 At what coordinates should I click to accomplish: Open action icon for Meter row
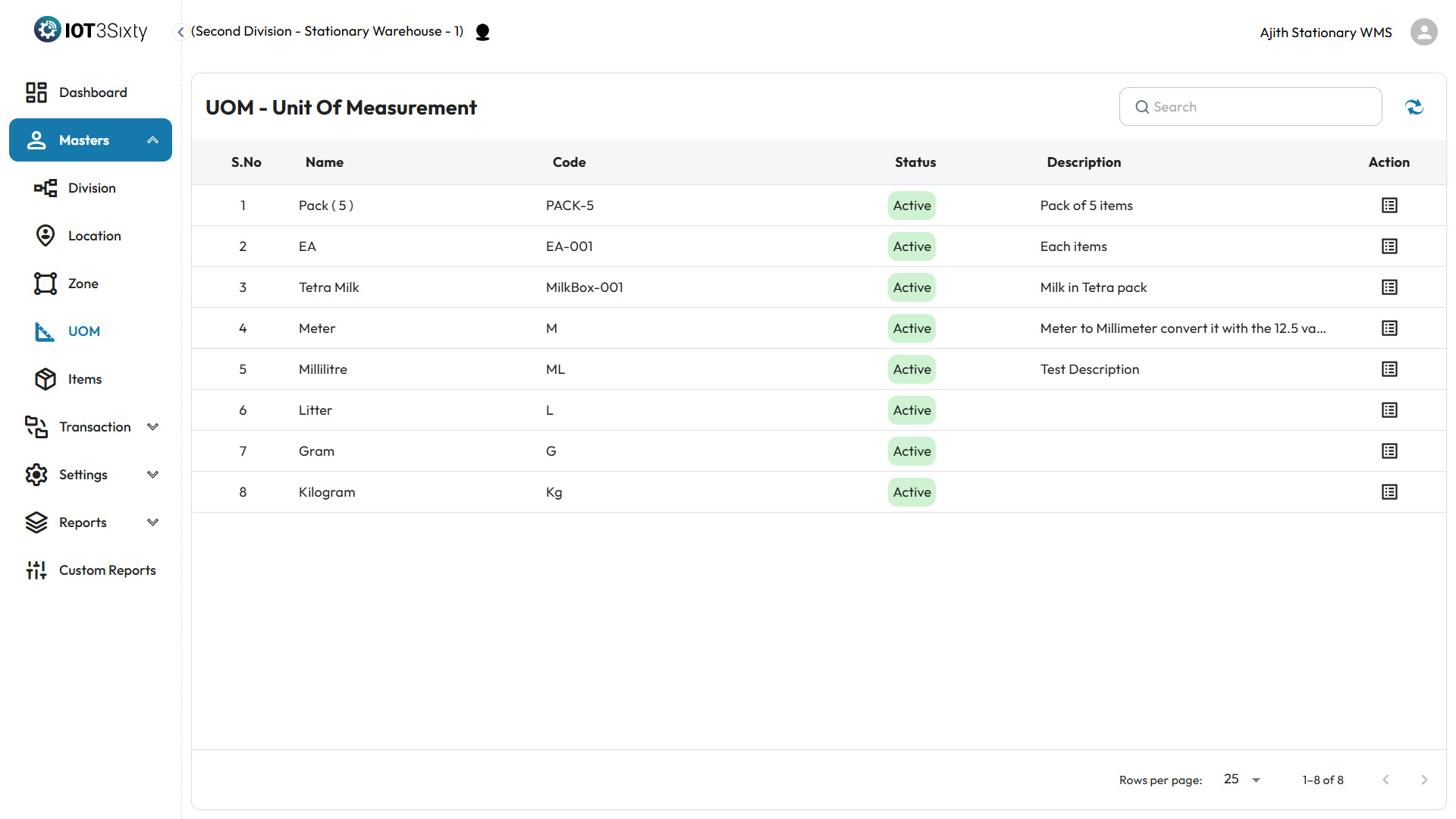1389,328
